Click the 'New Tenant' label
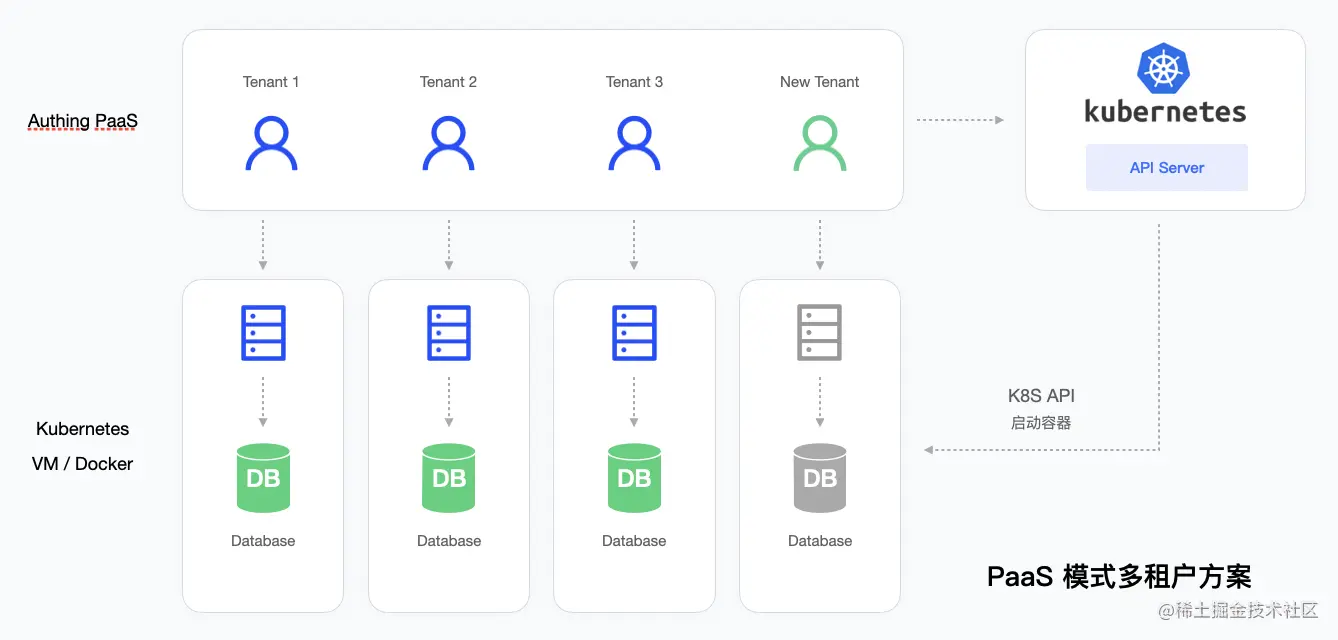Screen dimensions: 1338x640 pos(820,82)
